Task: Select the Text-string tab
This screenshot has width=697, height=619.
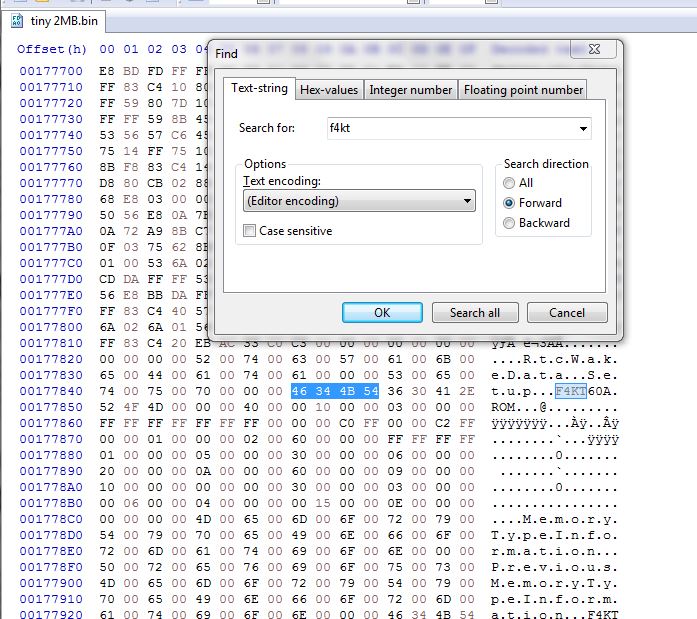Action: click(259, 88)
